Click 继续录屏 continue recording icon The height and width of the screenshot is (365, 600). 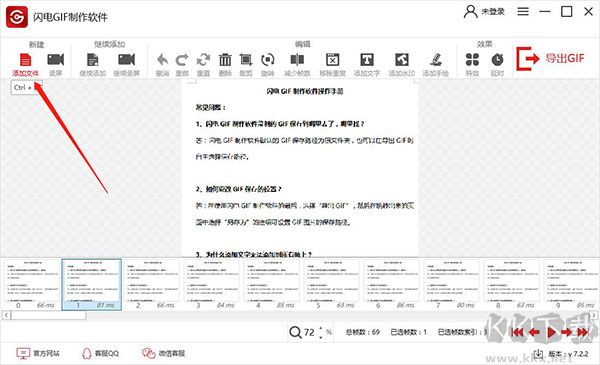[x=127, y=60]
